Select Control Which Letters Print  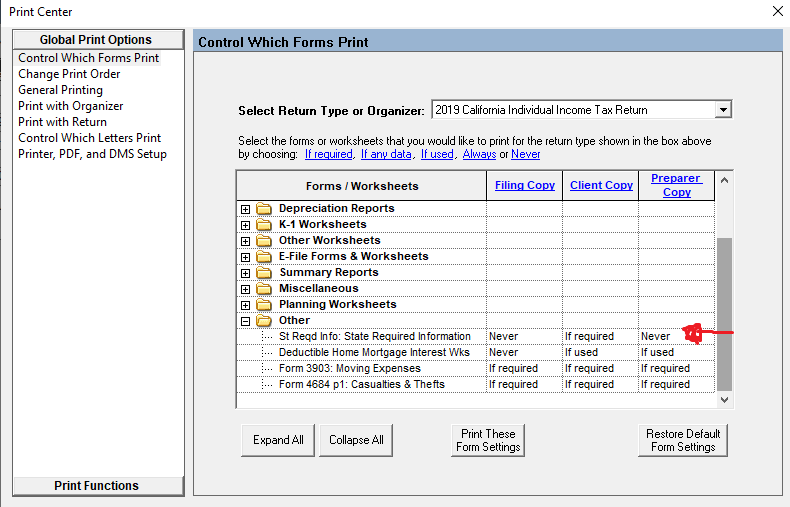pos(89,138)
